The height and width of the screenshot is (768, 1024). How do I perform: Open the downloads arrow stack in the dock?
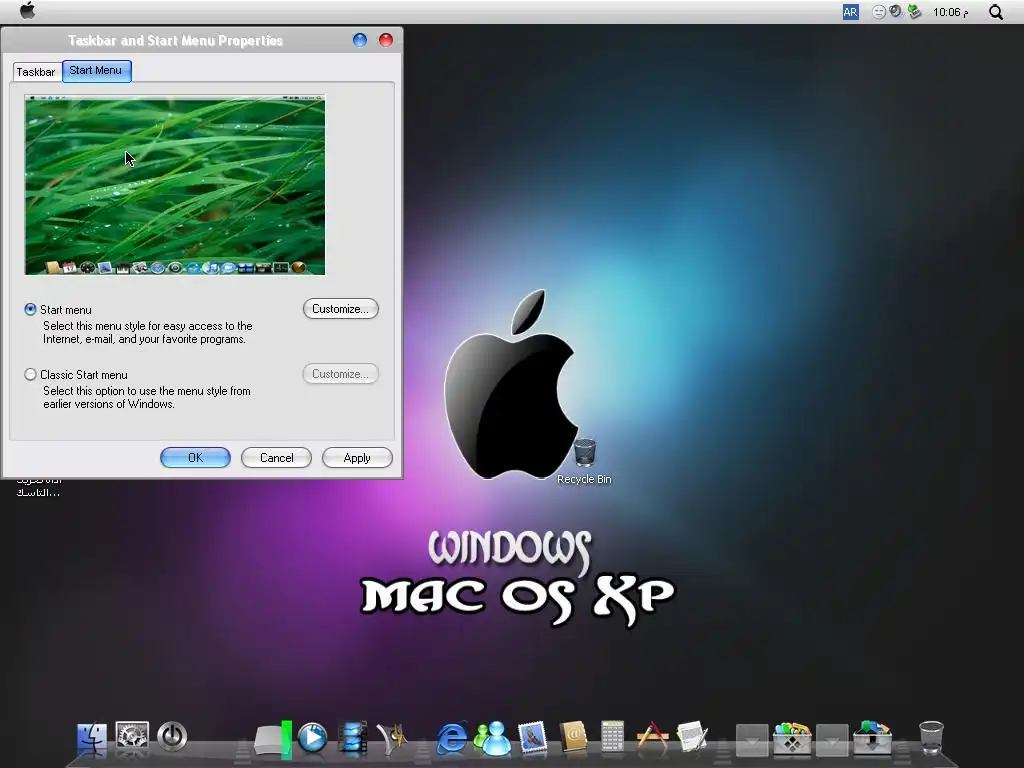[x=872, y=739]
